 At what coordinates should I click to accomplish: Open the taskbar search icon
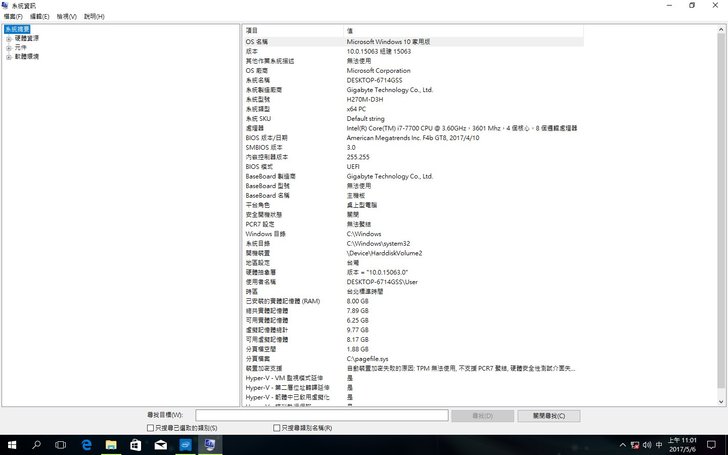tap(36, 445)
